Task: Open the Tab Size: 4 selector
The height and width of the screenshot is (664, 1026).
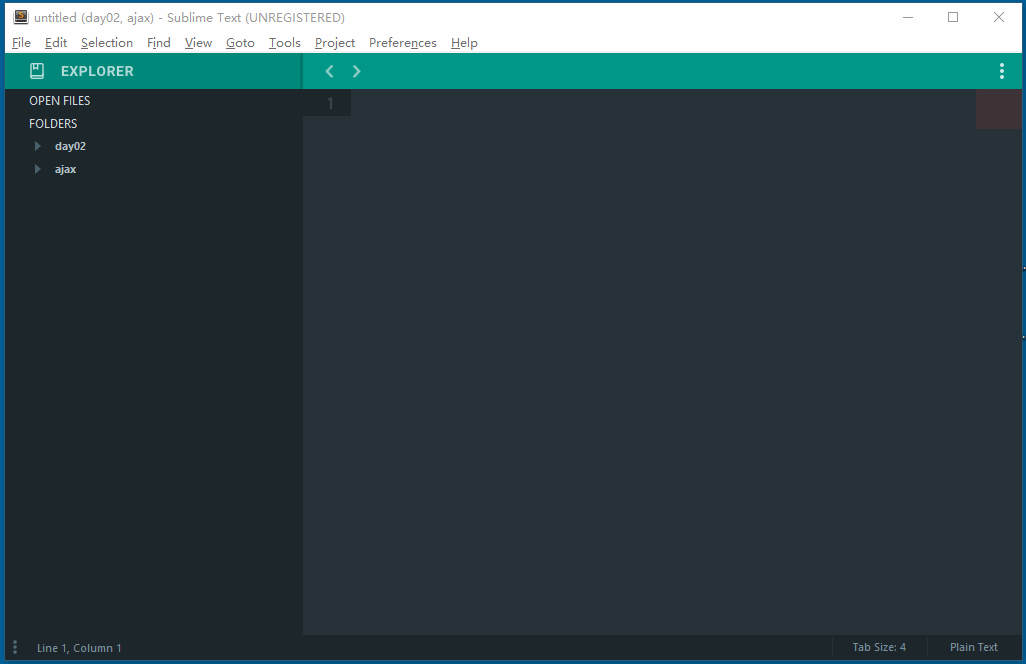Action: point(879,647)
